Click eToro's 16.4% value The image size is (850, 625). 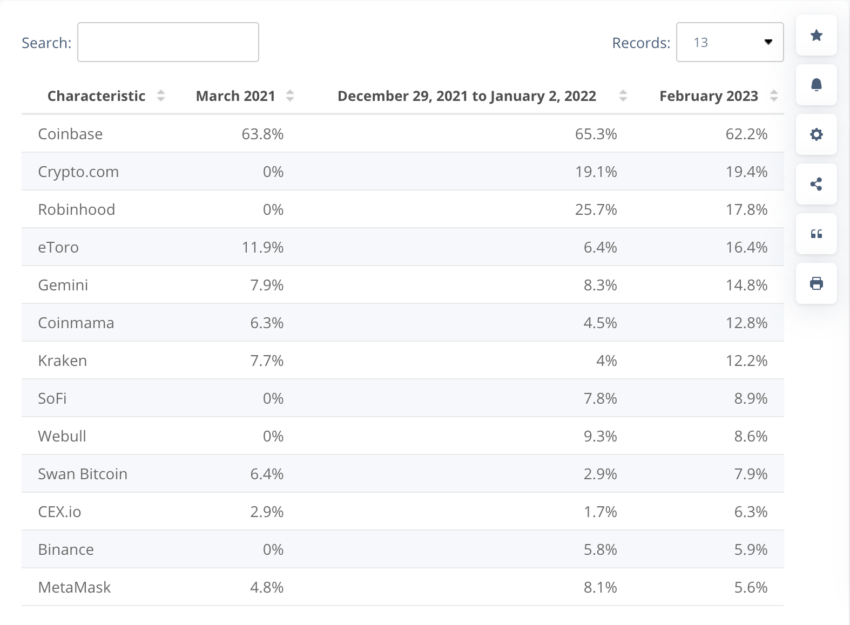(x=746, y=247)
